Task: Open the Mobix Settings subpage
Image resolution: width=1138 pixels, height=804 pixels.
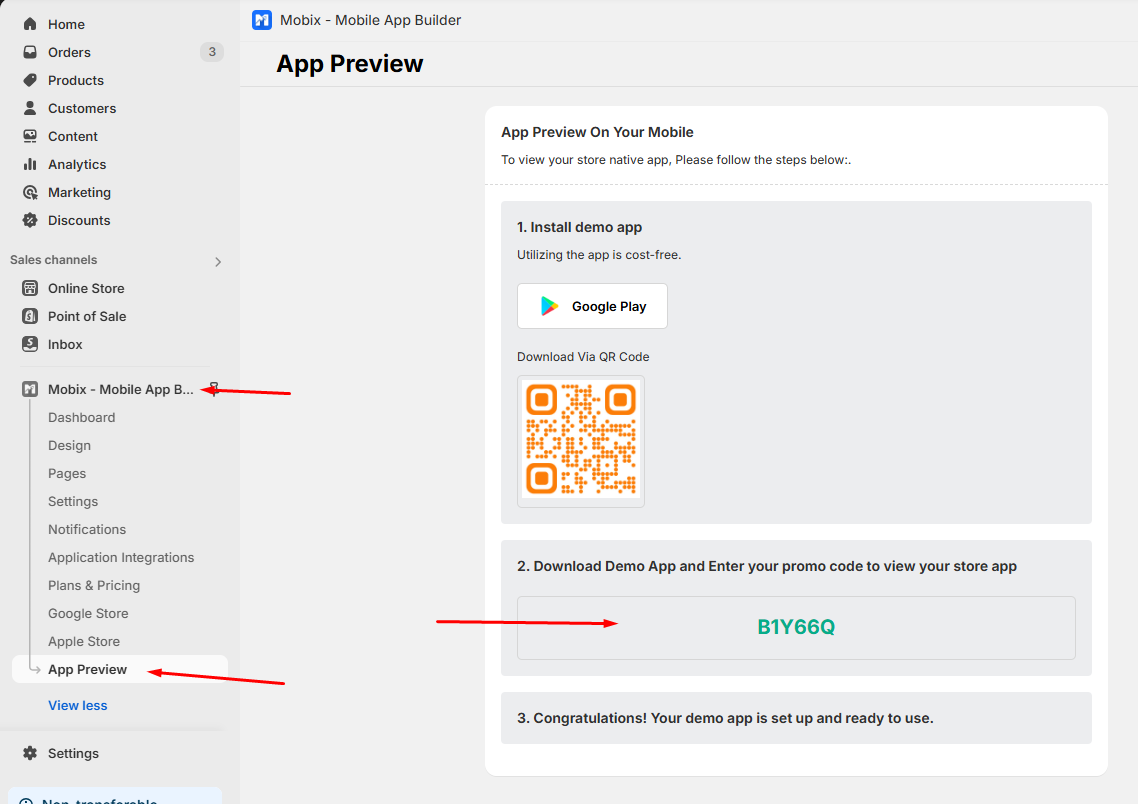Action: click(x=73, y=501)
